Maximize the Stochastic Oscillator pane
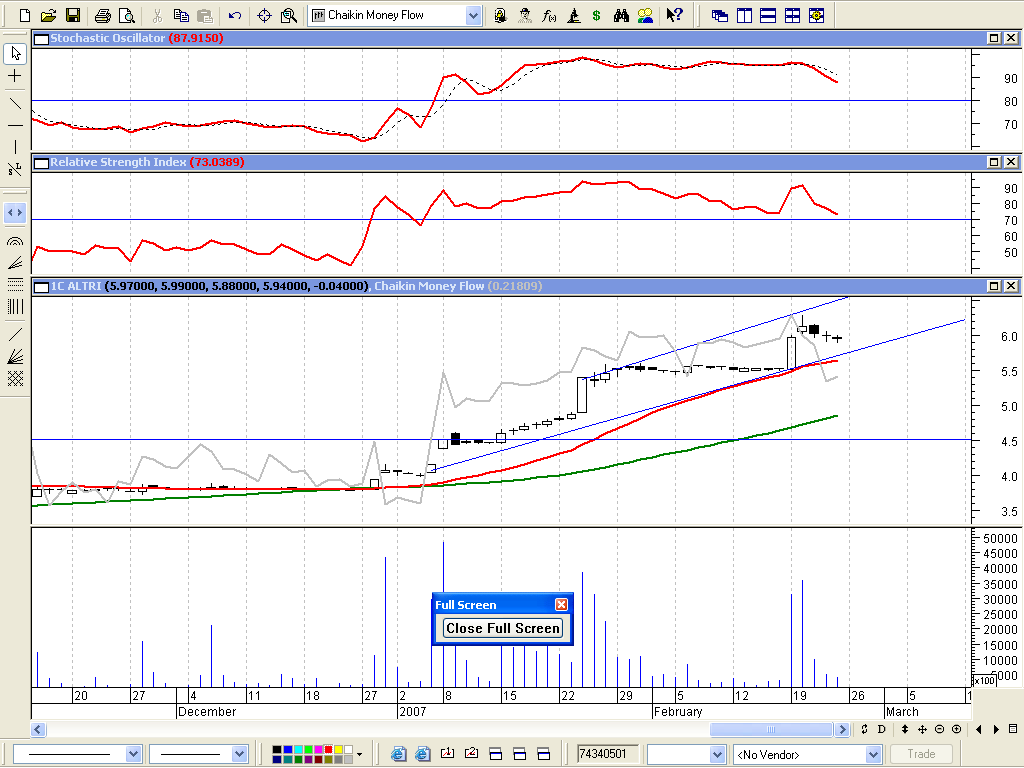The image size is (1024, 768). click(994, 38)
